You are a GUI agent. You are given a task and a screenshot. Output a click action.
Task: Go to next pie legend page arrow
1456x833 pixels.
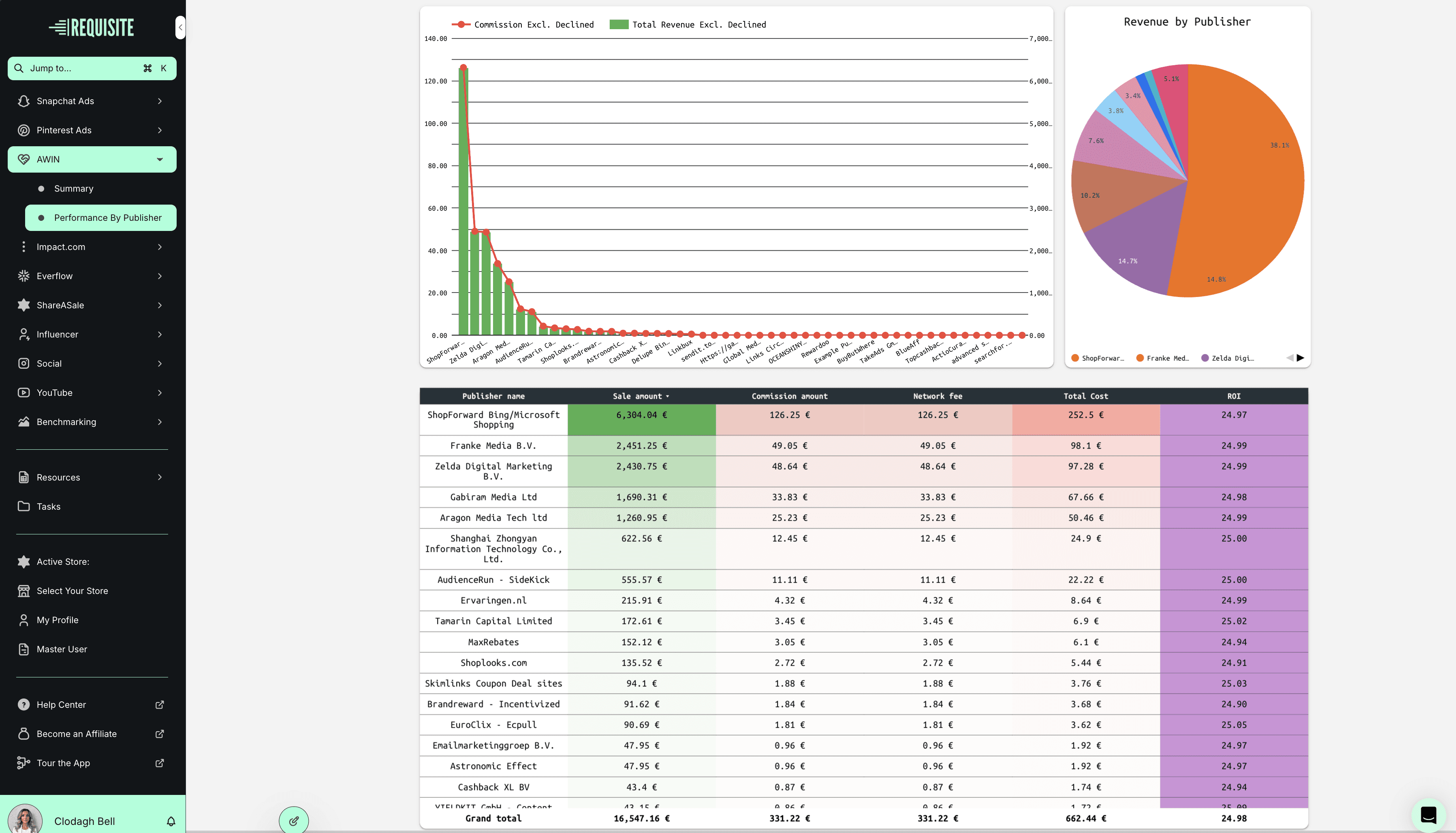point(1300,358)
